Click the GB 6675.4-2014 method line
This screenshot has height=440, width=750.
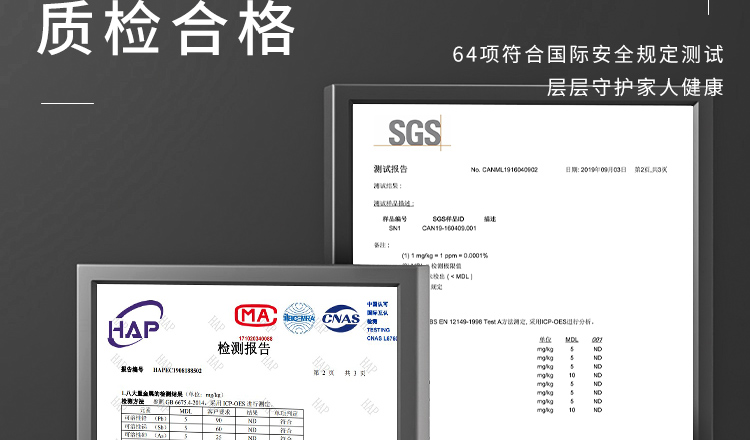tap(197, 402)
